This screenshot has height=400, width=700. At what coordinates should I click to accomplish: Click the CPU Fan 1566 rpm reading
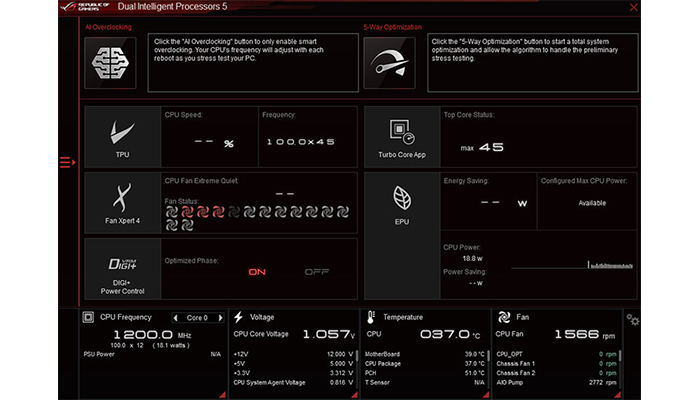pos(585,334)
